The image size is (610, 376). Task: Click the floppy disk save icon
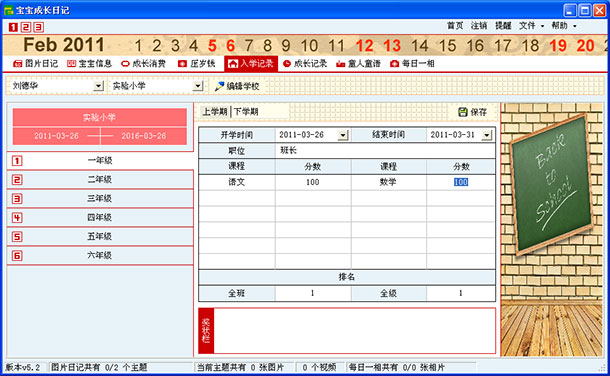tap(463, 112)
